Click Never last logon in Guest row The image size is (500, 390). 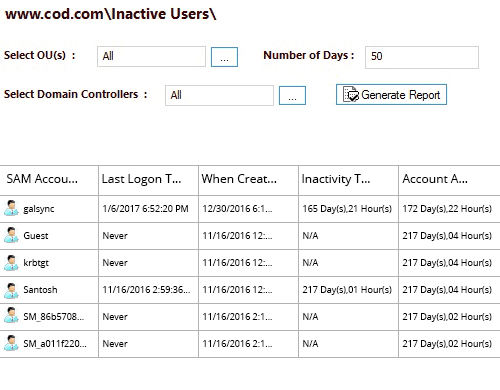(x=115, y=236)
